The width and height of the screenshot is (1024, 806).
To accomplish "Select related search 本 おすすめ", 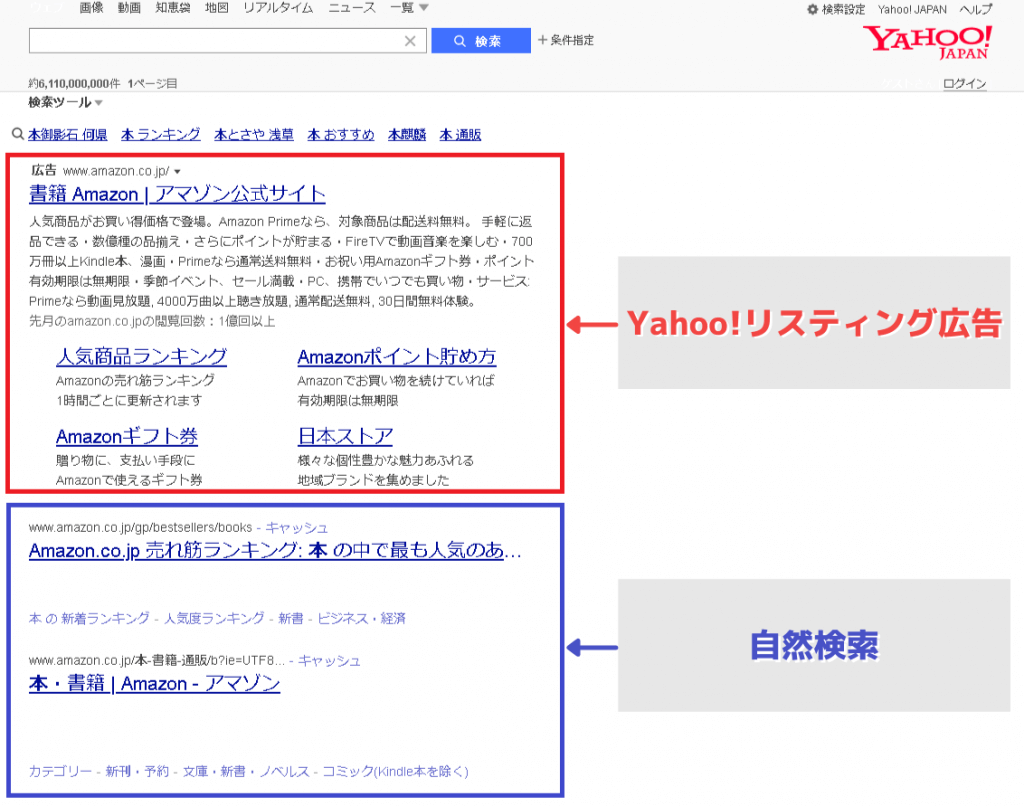I will click(341, 135).
